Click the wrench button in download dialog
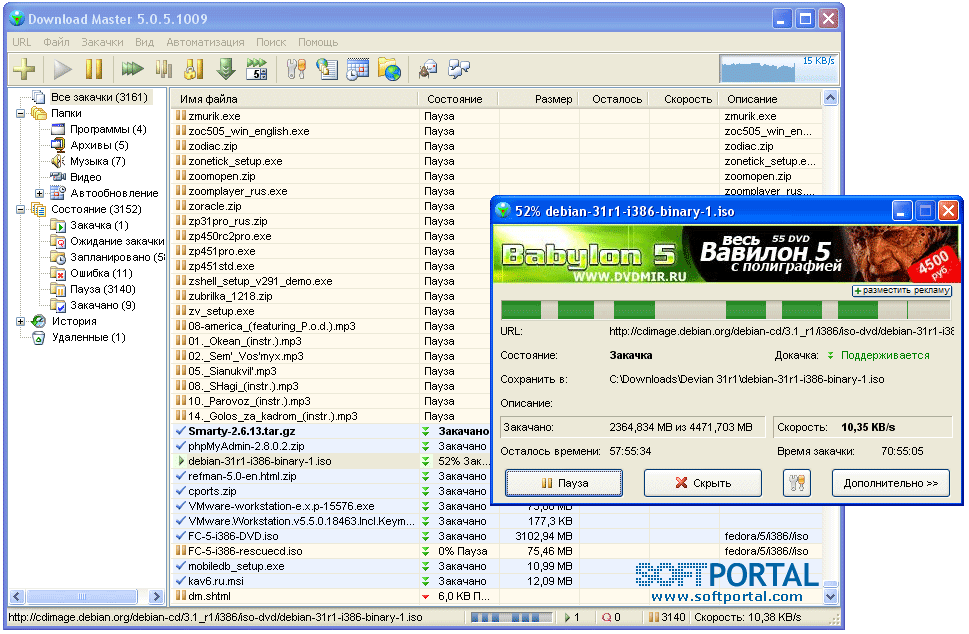This screenshot has width=969, height=634. [796, 483]
